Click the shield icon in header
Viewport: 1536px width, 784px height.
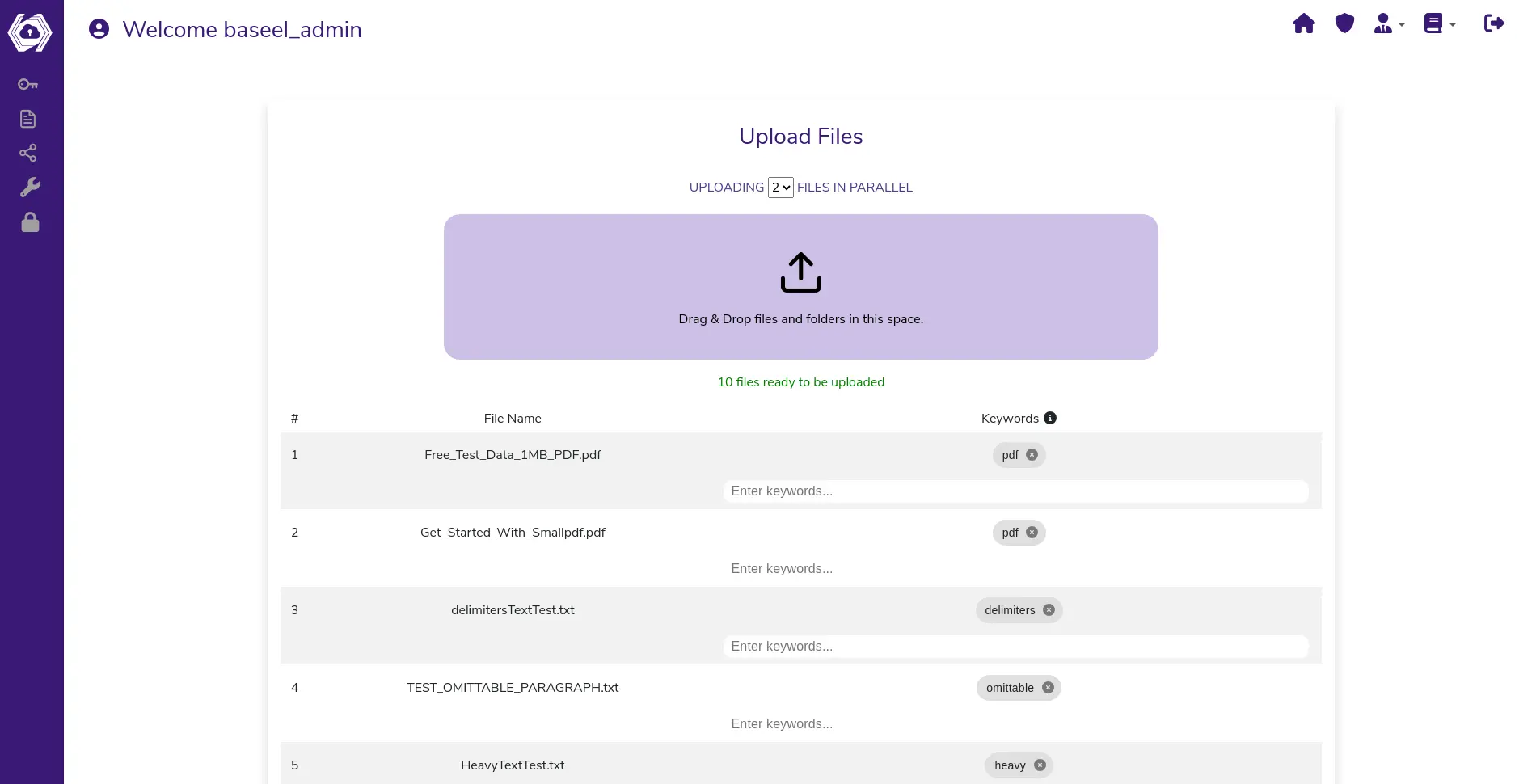[1344, 23]
